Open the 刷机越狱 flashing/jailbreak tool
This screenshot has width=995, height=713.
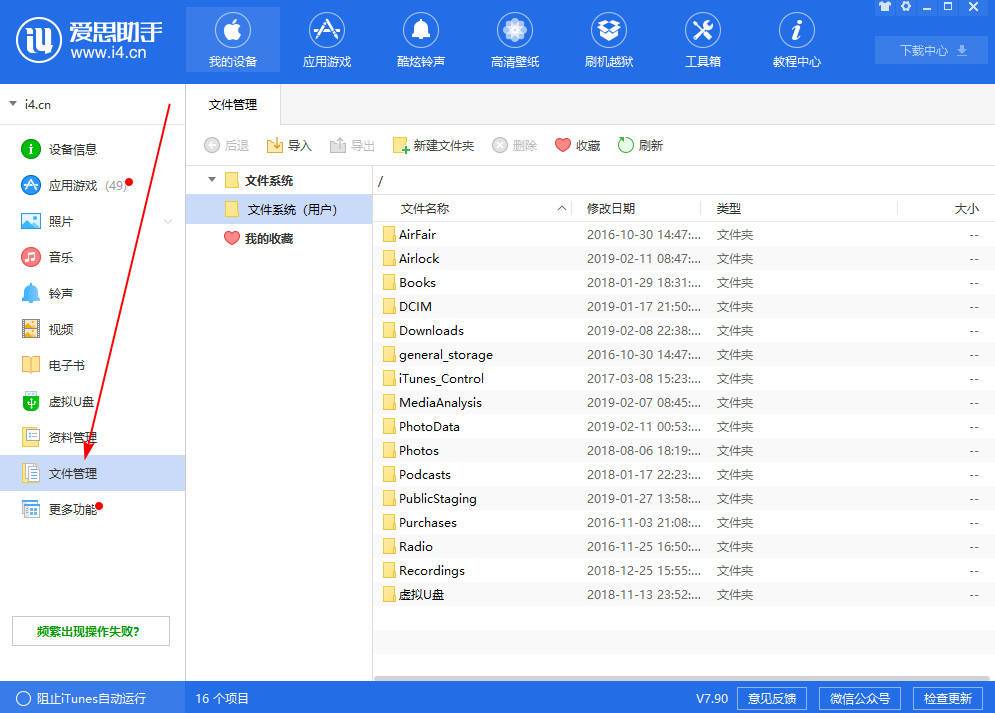tap(608, 38)
